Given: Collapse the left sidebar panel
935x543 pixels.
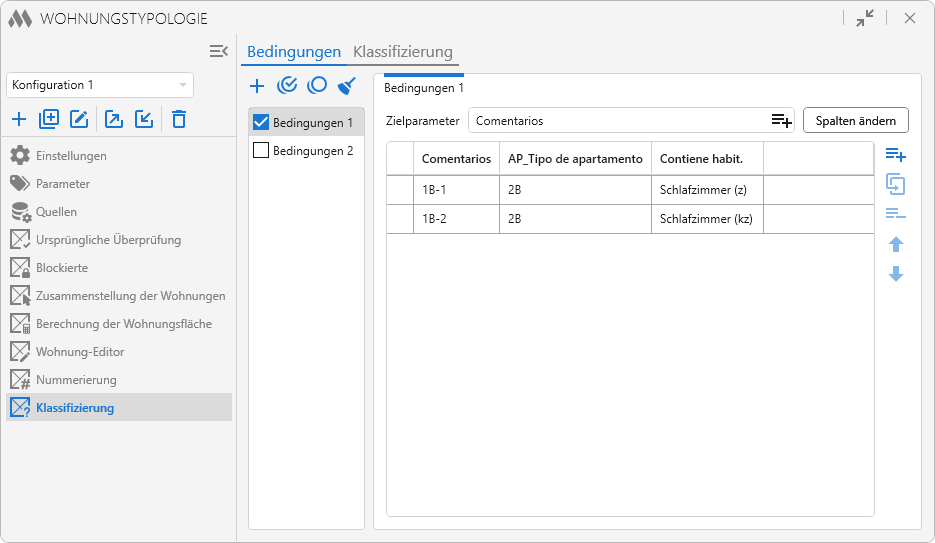Looking at the screenshot, I should point(219,51).
